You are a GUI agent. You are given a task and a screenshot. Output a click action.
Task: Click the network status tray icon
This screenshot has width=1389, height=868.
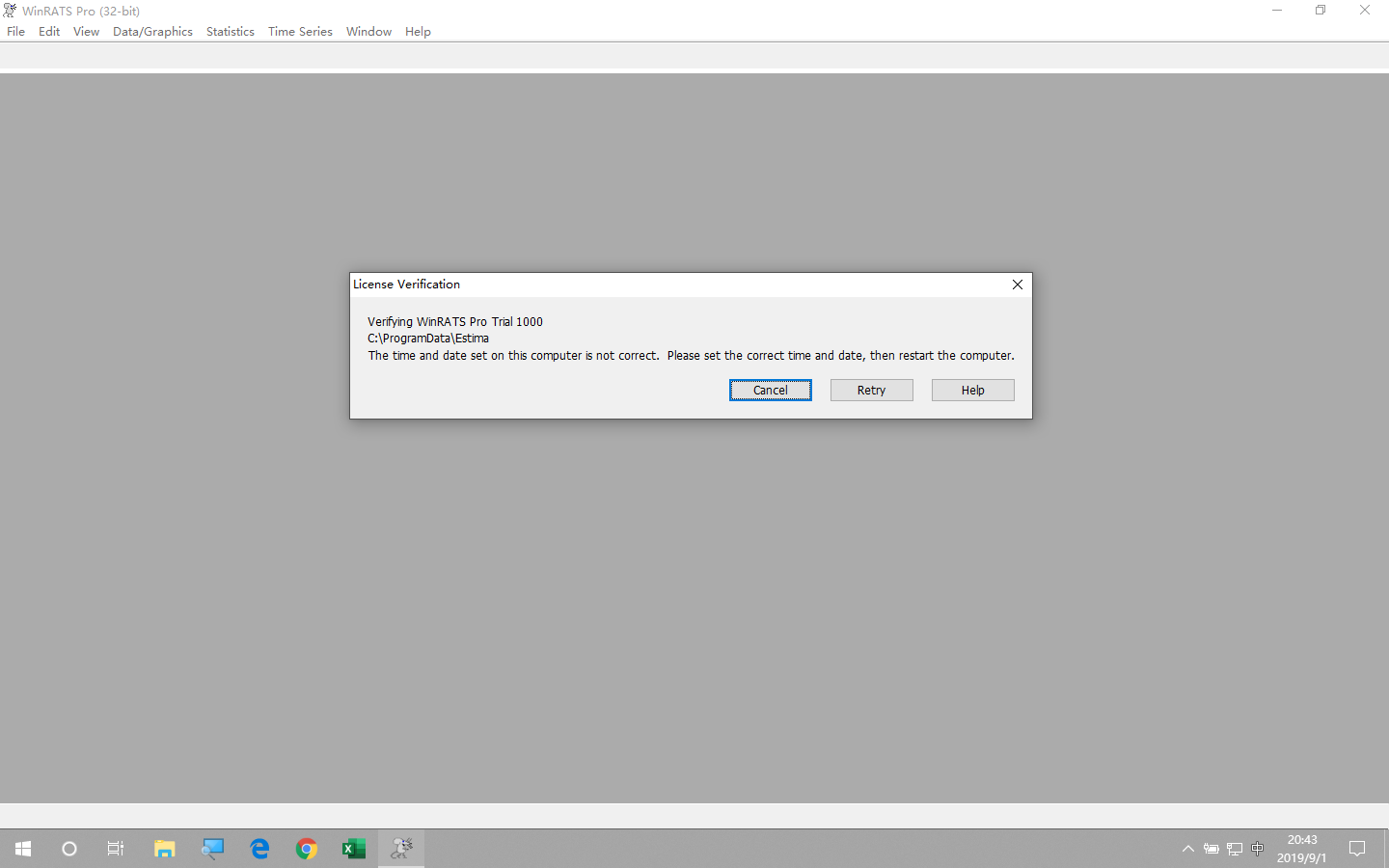pyautogui.click(x=1235, y=849)
